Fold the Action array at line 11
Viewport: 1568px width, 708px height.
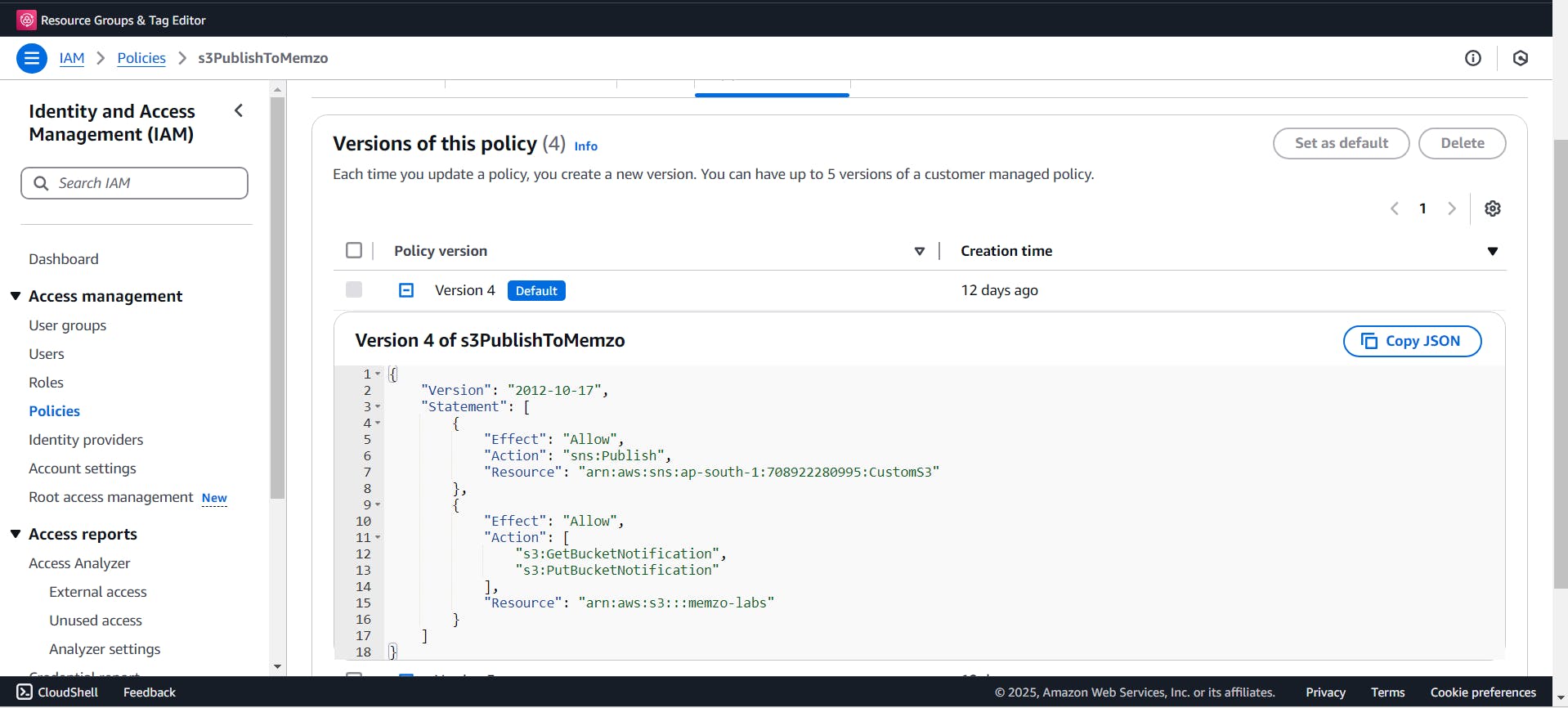(x=378, y=537)
